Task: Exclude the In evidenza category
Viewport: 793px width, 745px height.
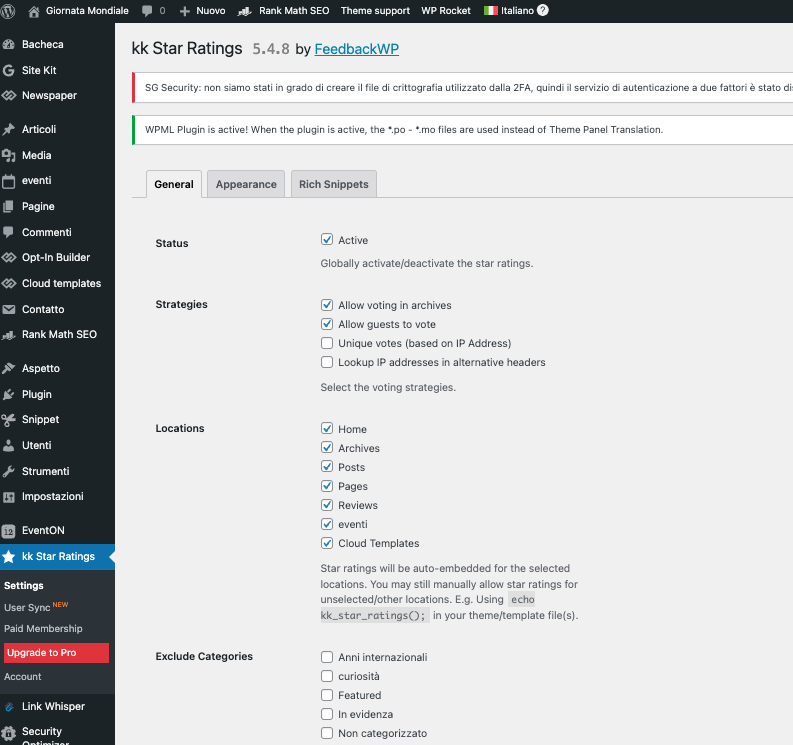Action: point(327,714)
